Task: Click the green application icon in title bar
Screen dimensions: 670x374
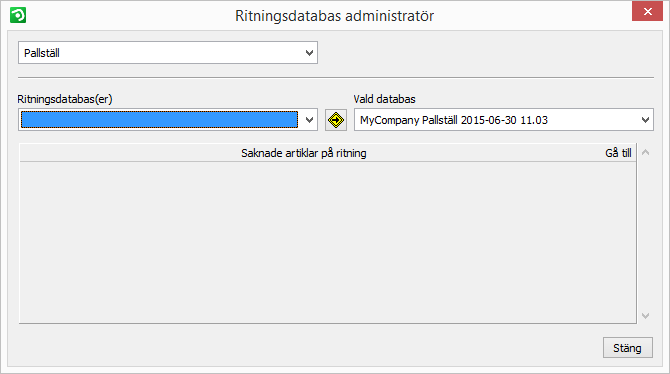Action: point(18,15)
